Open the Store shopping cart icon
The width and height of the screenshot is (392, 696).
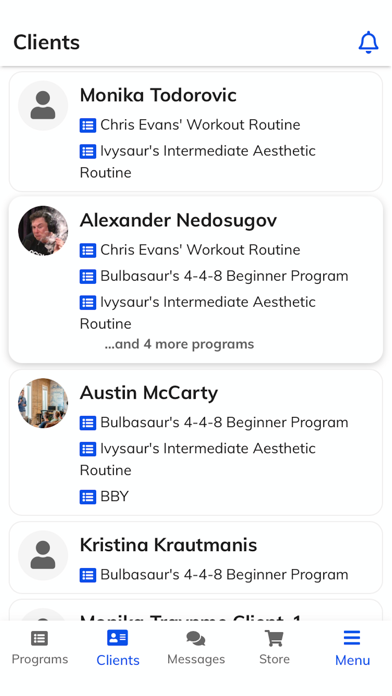(274, 638)
